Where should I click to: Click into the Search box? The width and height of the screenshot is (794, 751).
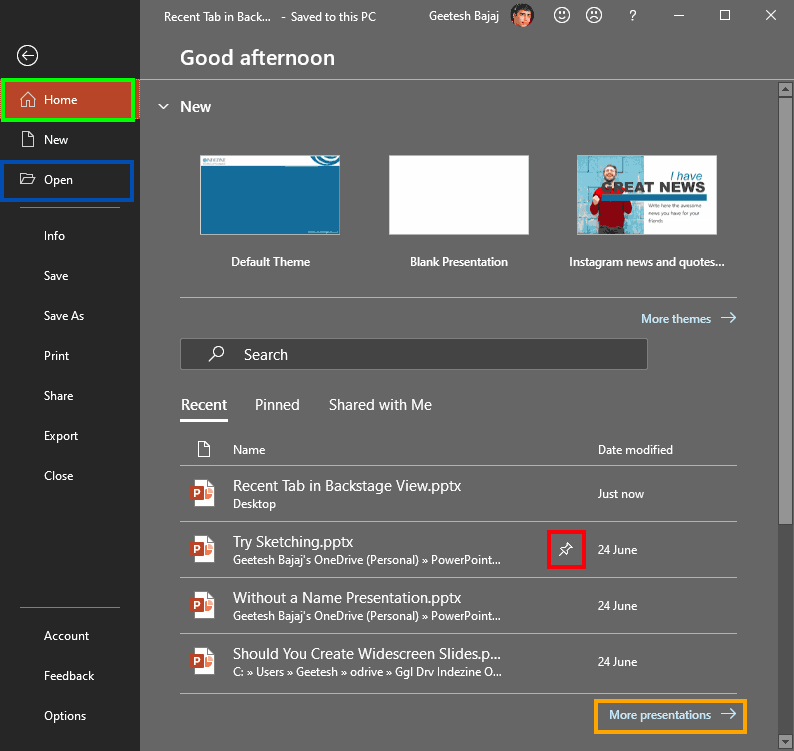click(x=414, y=354)
